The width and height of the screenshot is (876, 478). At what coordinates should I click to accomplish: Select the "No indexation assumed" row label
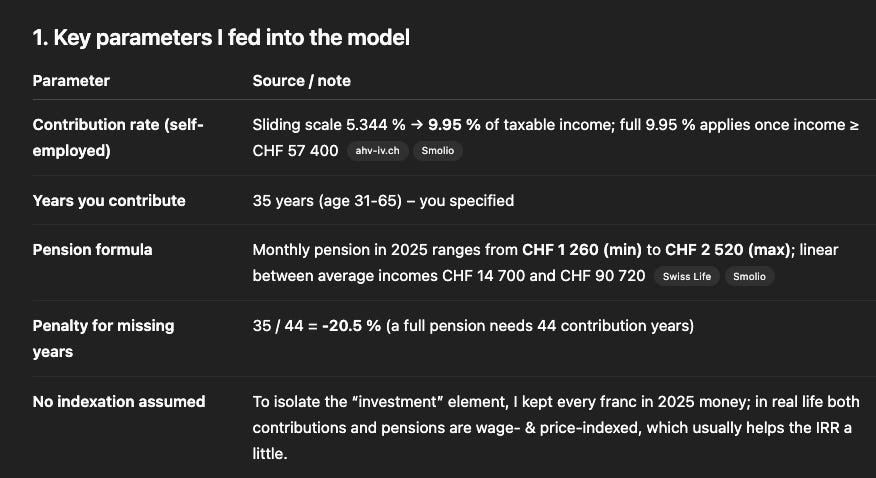tap(119, 401)
